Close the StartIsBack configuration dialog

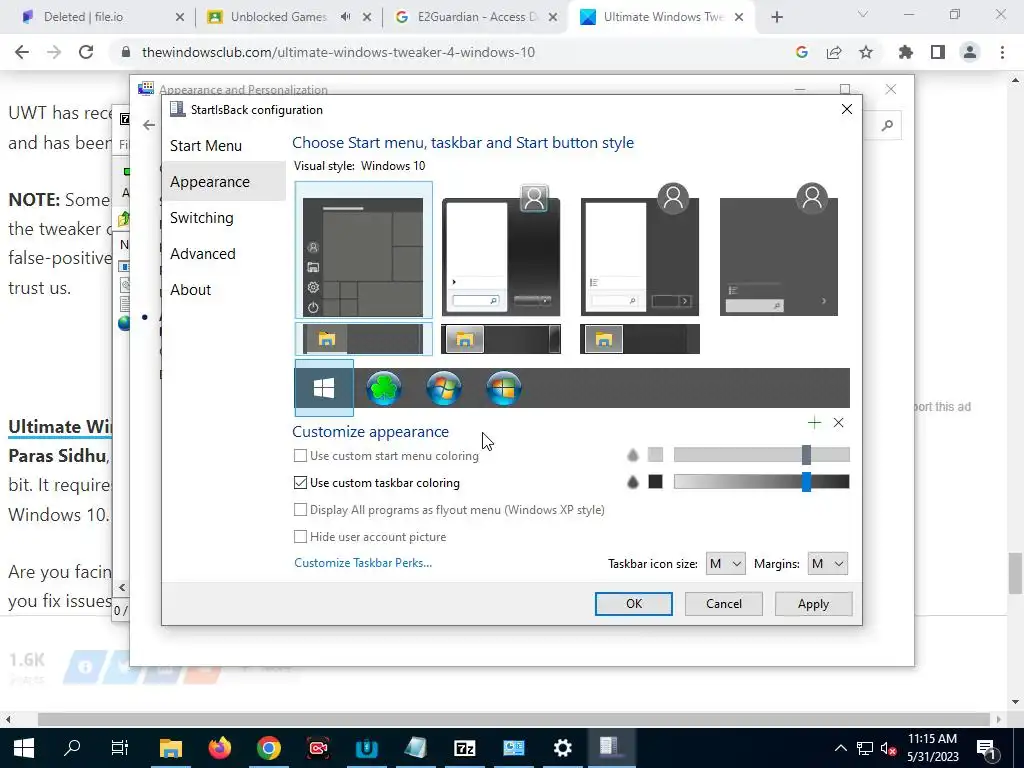[846, 109]
